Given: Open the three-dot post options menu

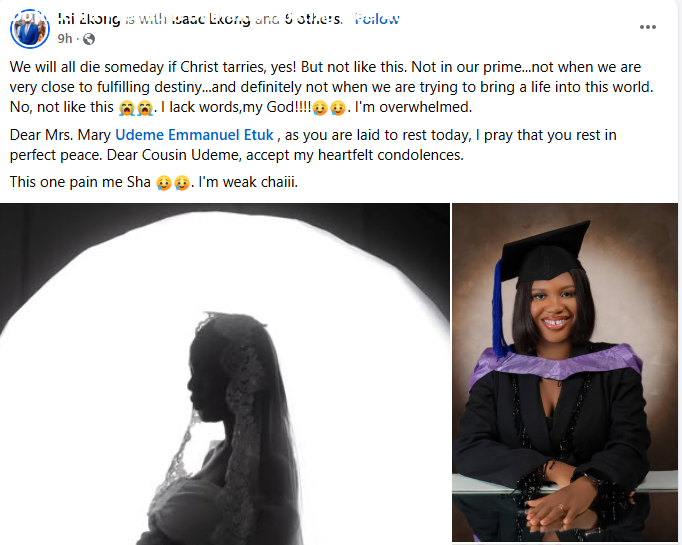Looking at the screenshot, I should (x=647, y=27).
